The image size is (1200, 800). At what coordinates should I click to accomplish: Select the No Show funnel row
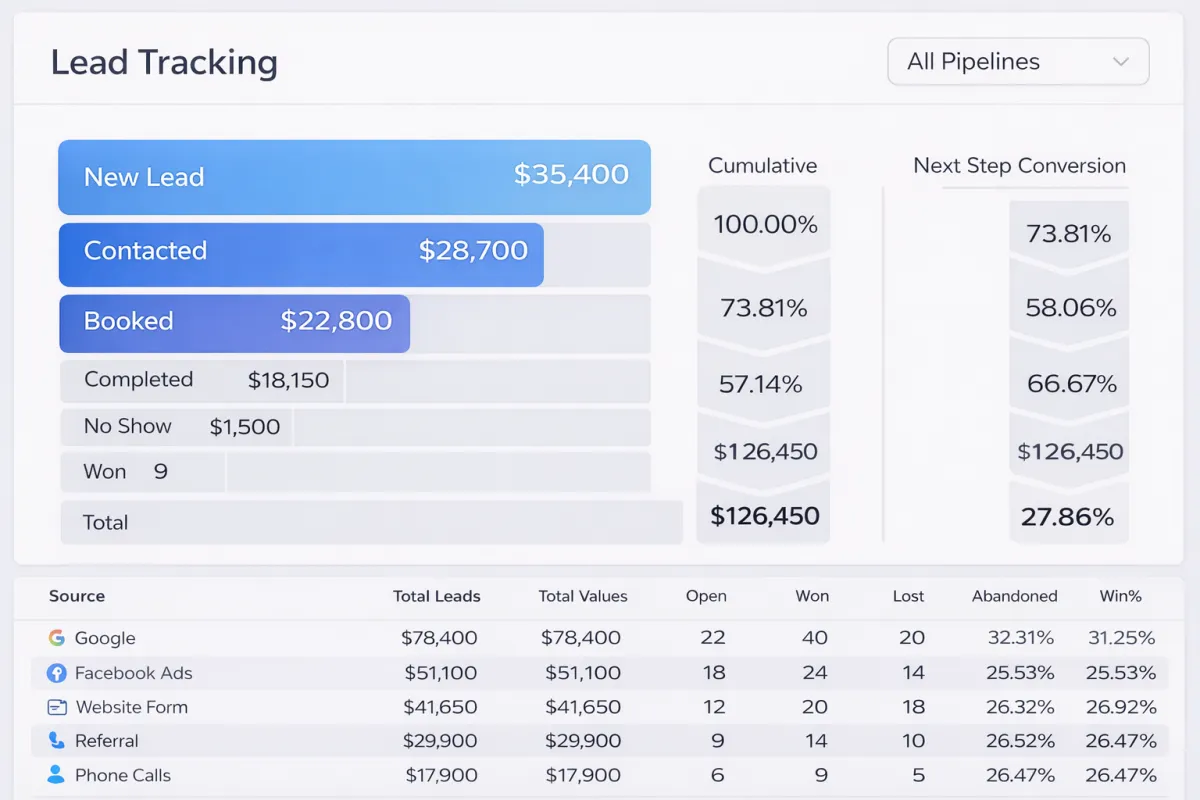(355, 427)
